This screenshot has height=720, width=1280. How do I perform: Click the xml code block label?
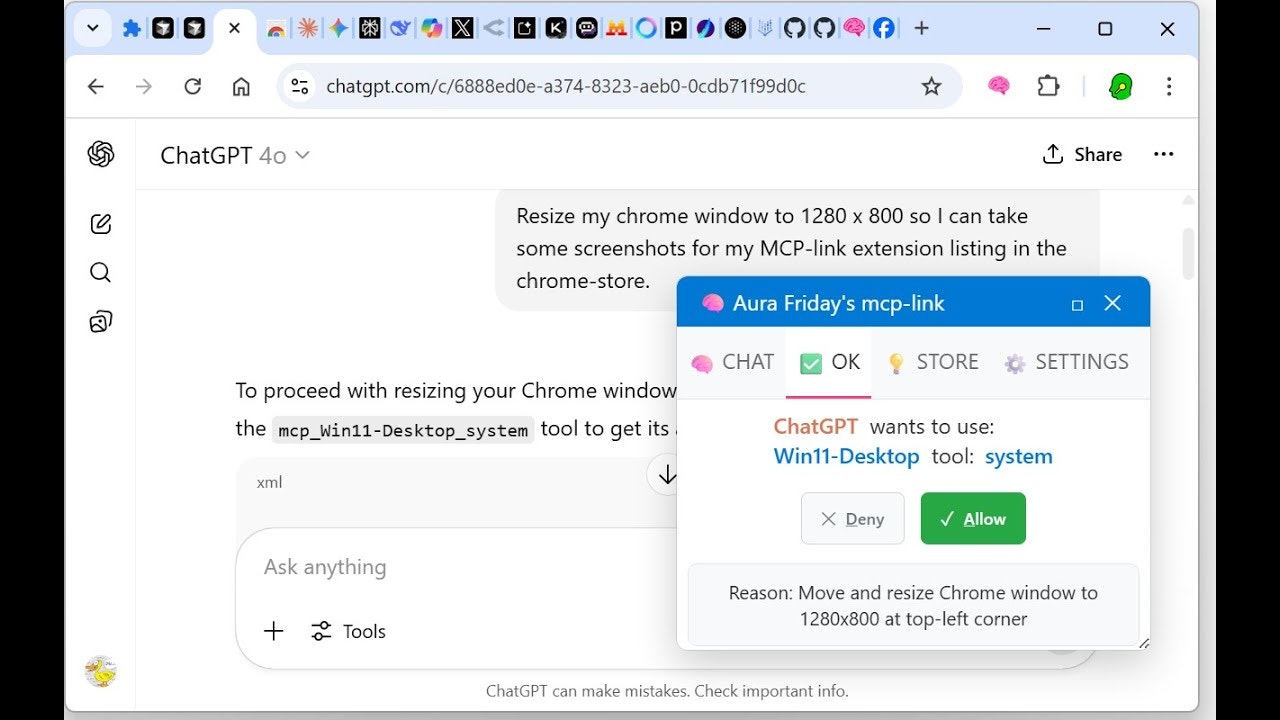[269, 482]
